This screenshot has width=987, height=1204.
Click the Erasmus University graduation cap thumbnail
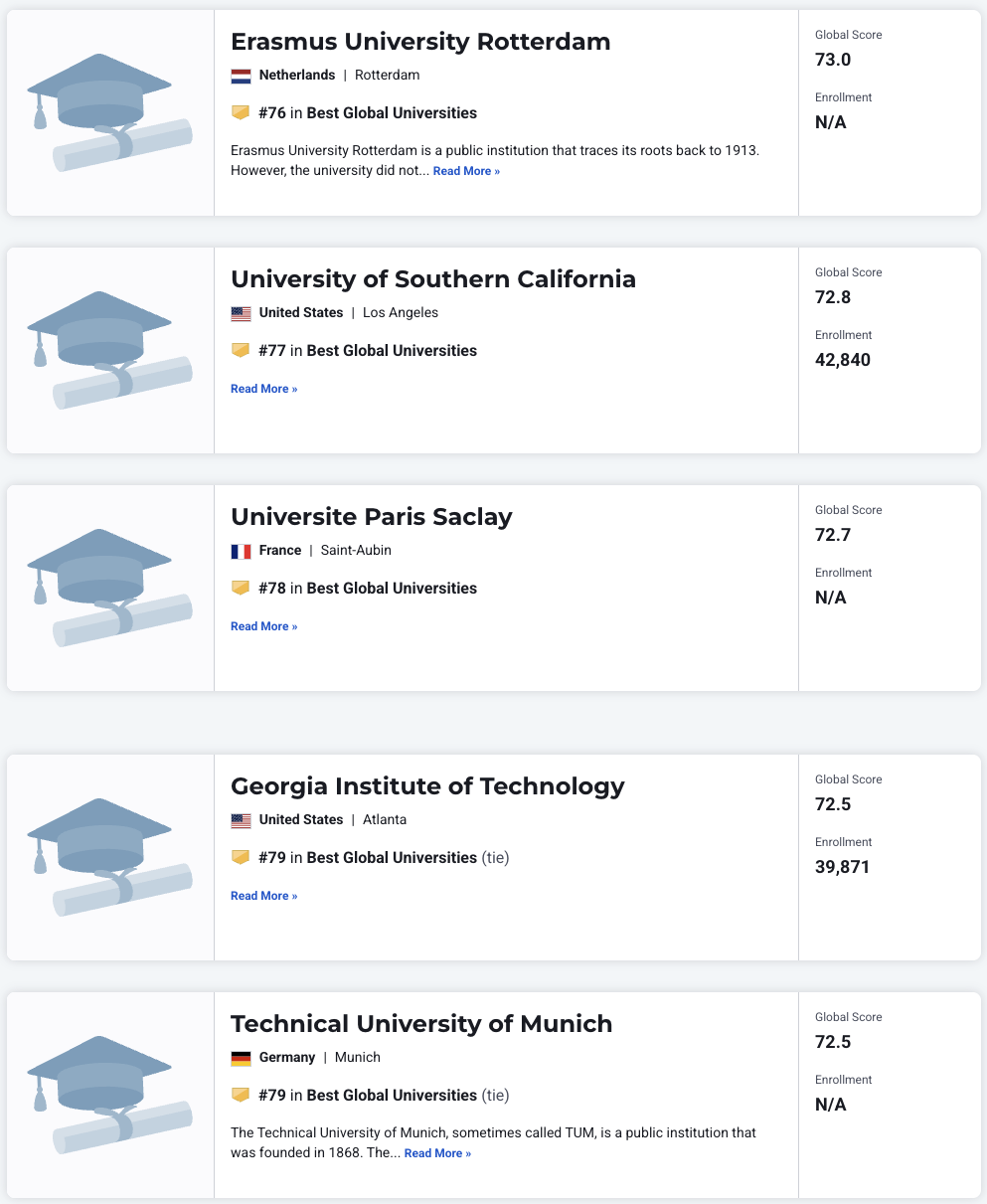(x=109, y=112)
